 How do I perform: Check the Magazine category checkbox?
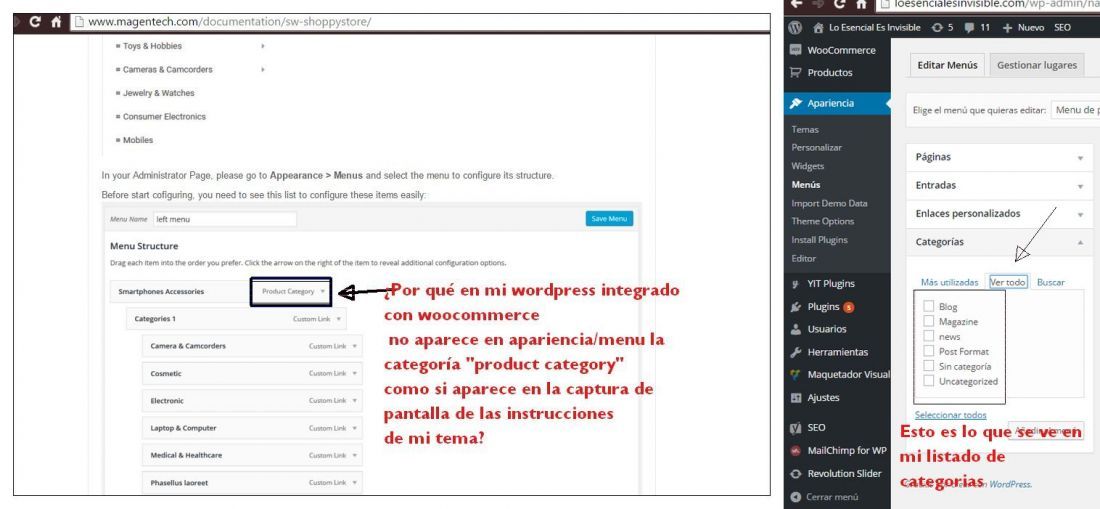pos(929,321)
